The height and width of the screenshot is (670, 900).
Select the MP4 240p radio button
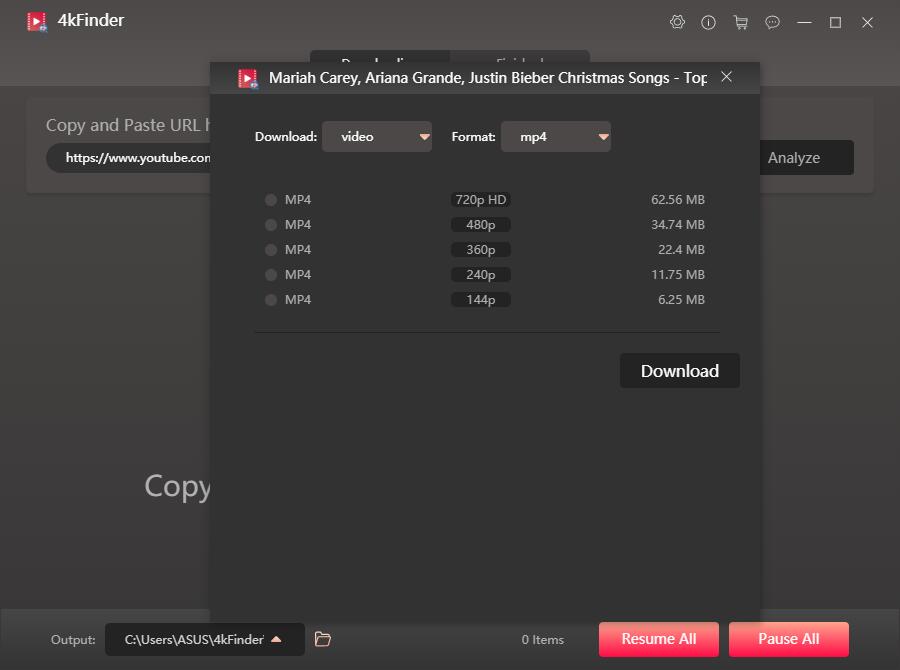click(x=271, y=274)
